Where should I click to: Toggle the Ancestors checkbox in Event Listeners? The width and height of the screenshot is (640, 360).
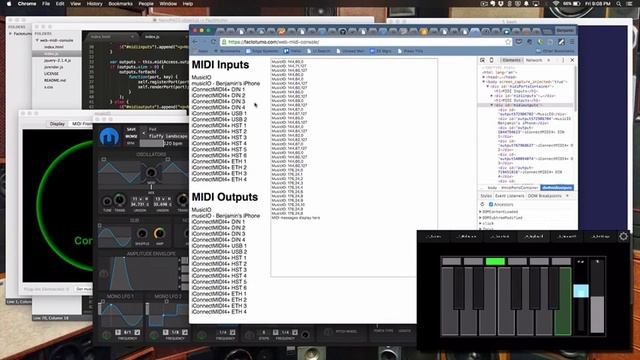491,204
